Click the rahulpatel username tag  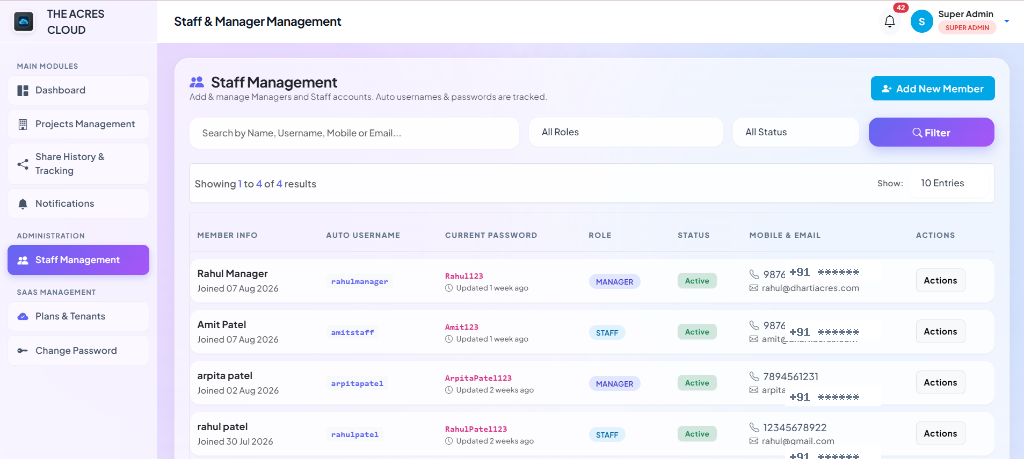point(355,434)
